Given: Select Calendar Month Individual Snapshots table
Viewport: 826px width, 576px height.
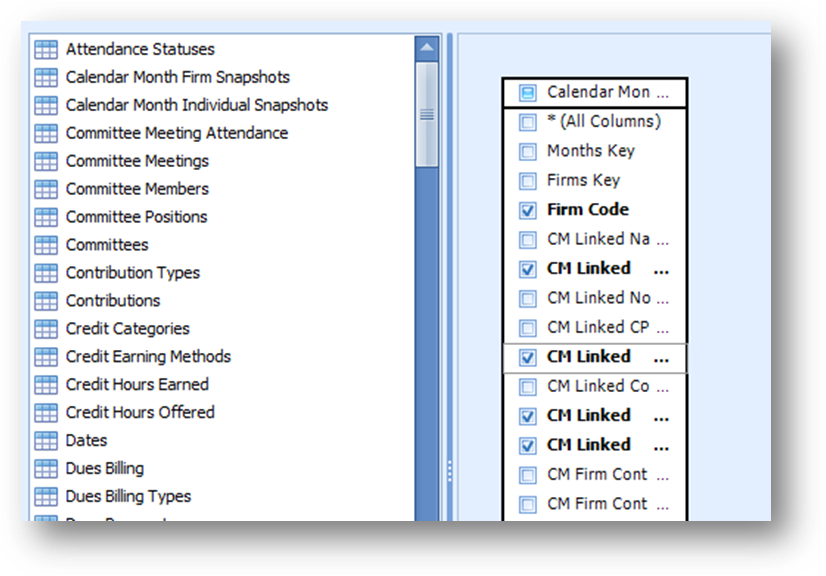Looking at the screenshot, I should tap(196, 105).
